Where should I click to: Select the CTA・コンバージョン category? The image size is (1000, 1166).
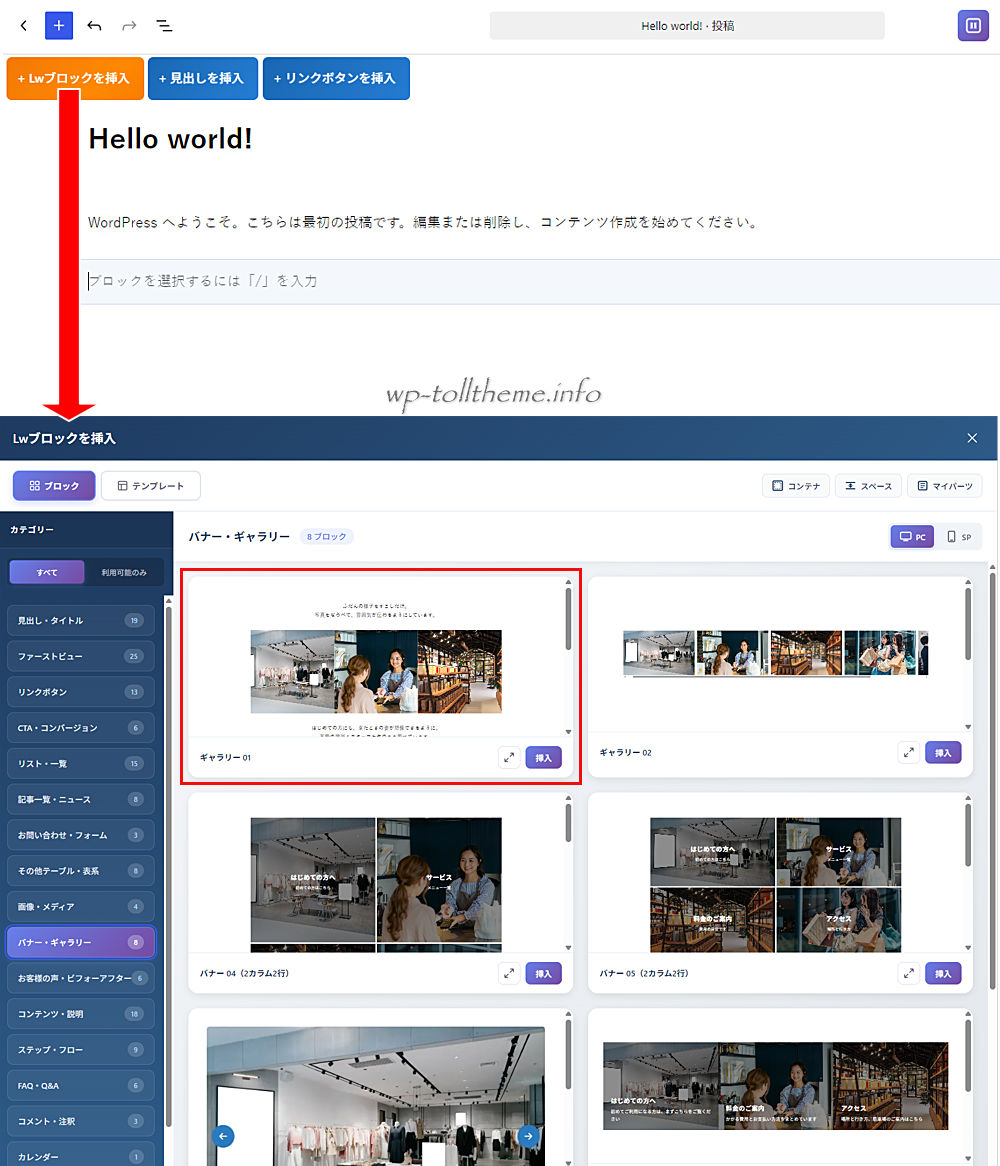pyautogui.click(x=81, y=727)
